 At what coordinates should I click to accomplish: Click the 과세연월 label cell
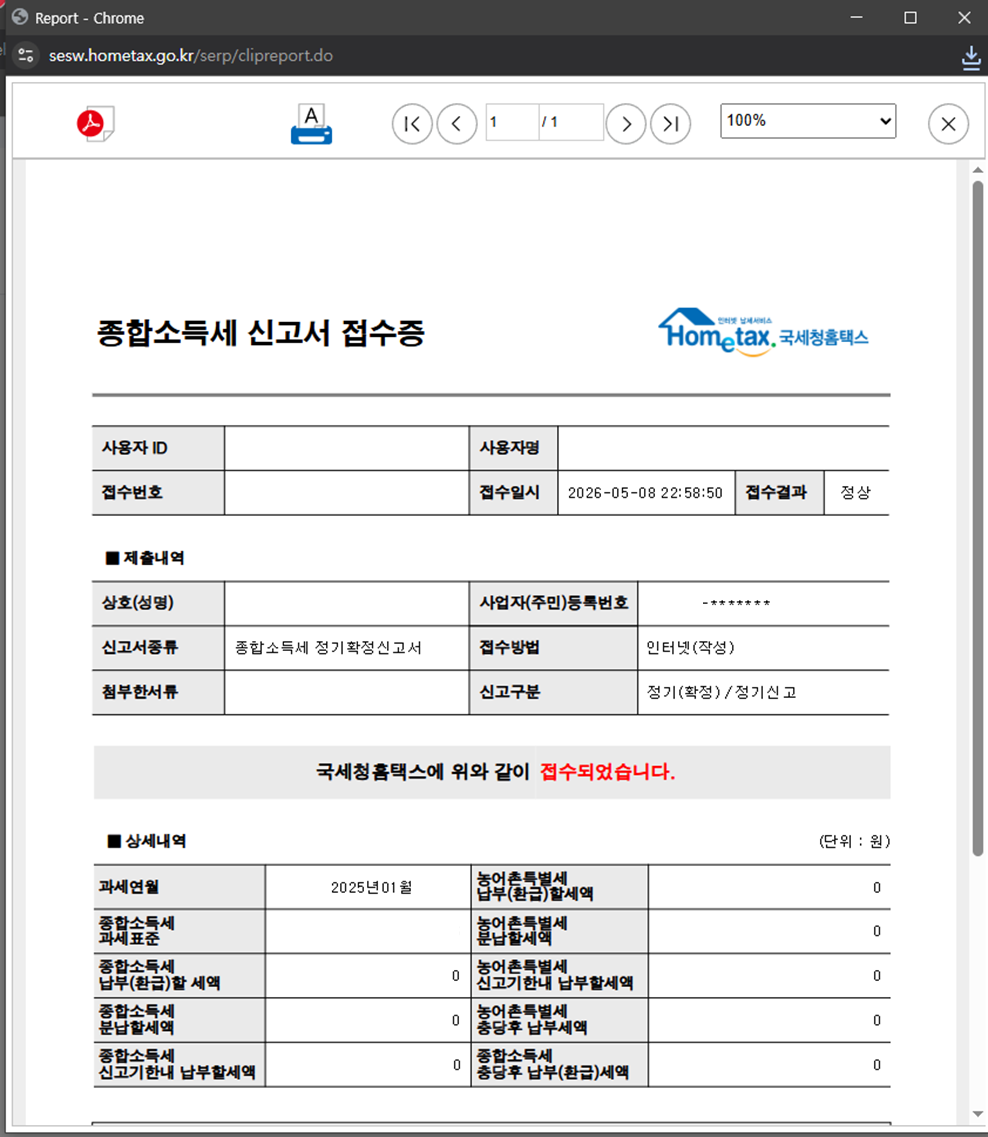(x=179, y=887)
